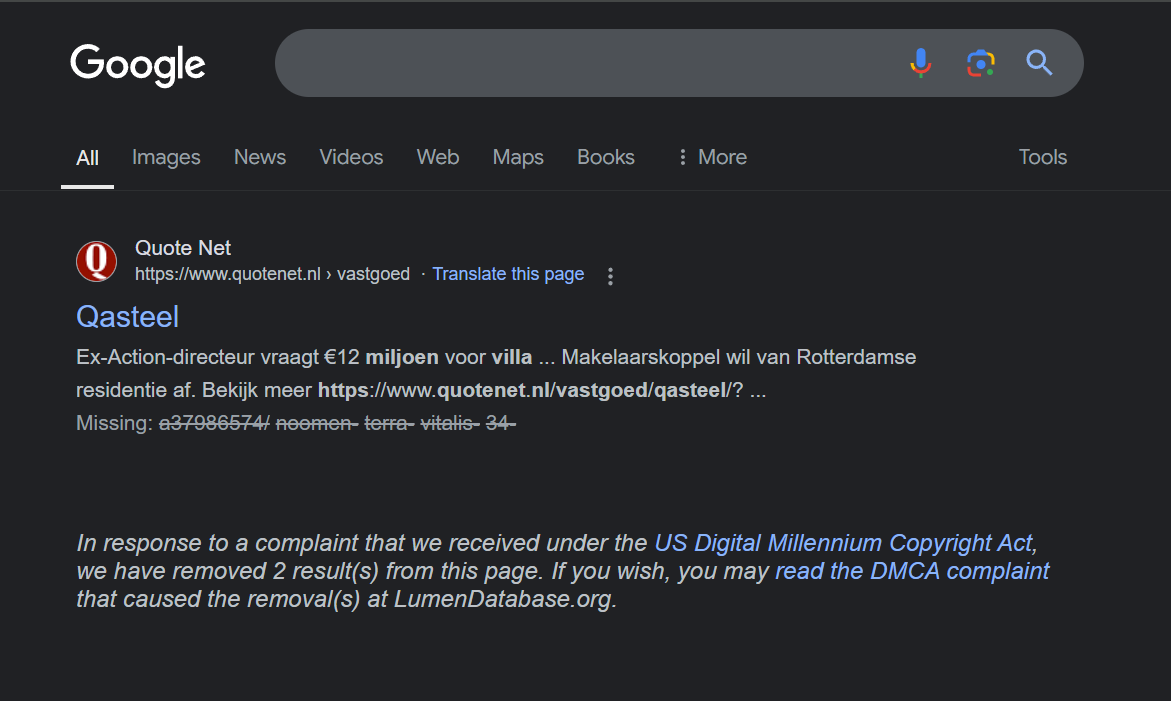Screen dimensions: 1171x701
Task: Open the Tools filter options
Action: click(x=1042, y=158)
